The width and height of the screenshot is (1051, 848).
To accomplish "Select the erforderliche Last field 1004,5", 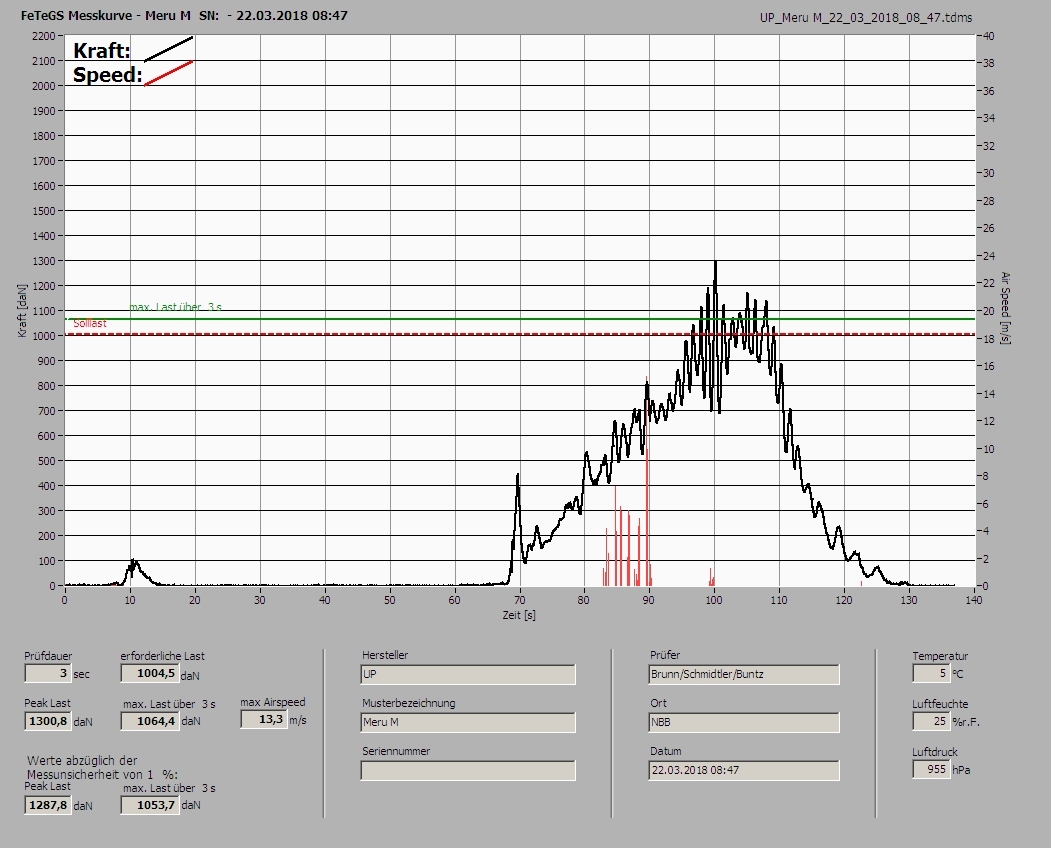I will pos(149,673).
